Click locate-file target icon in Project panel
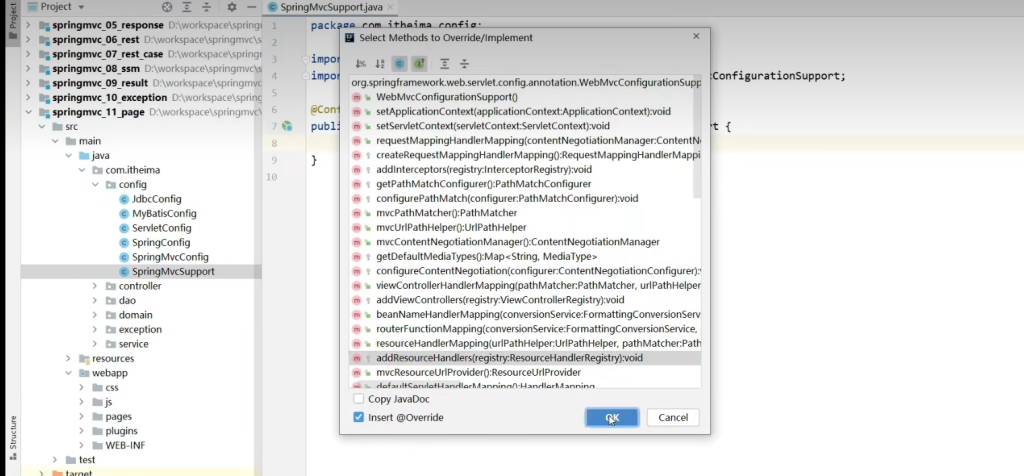 pos(167,7)
